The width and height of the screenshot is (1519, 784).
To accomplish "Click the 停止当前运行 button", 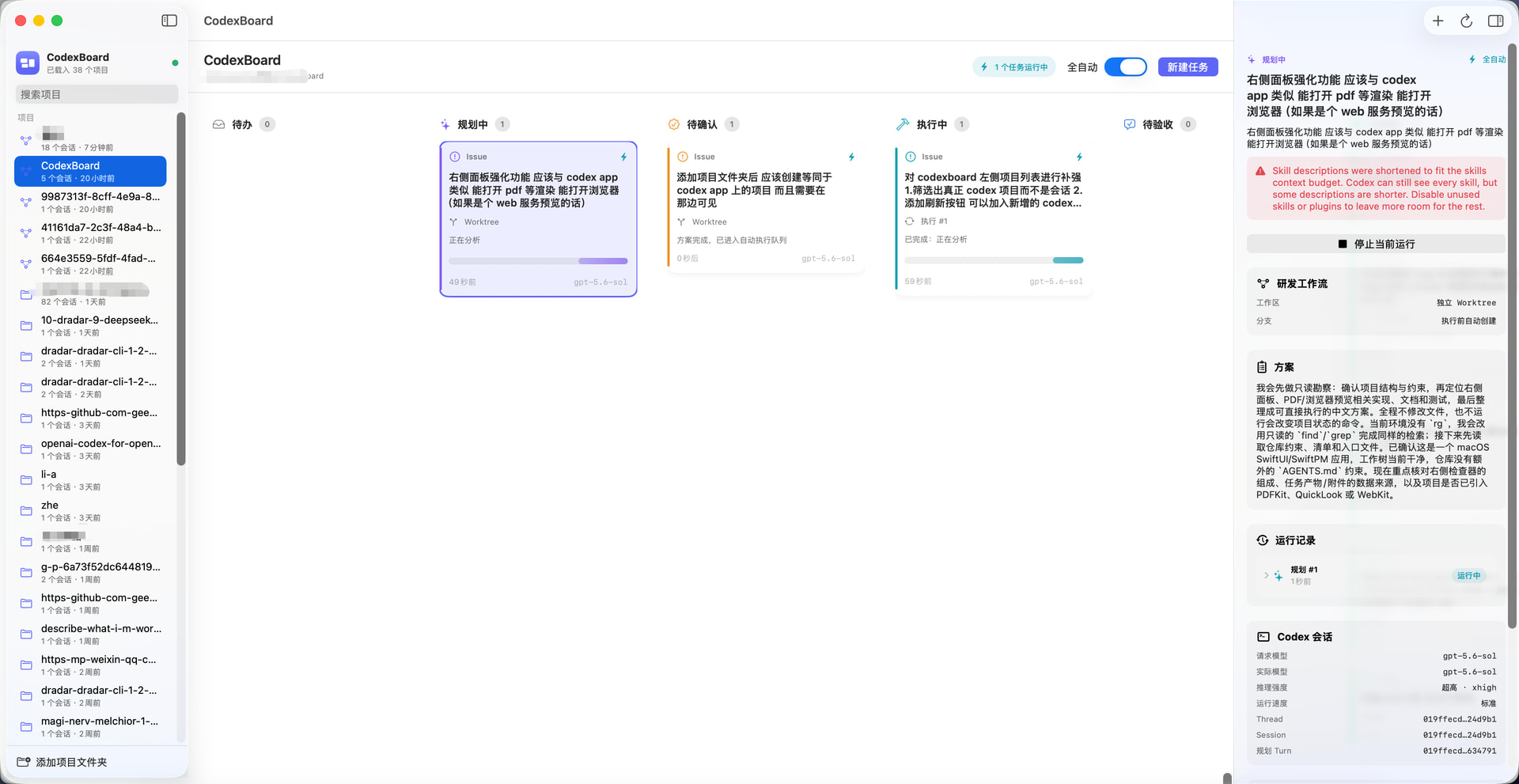I will point(1376,244).
